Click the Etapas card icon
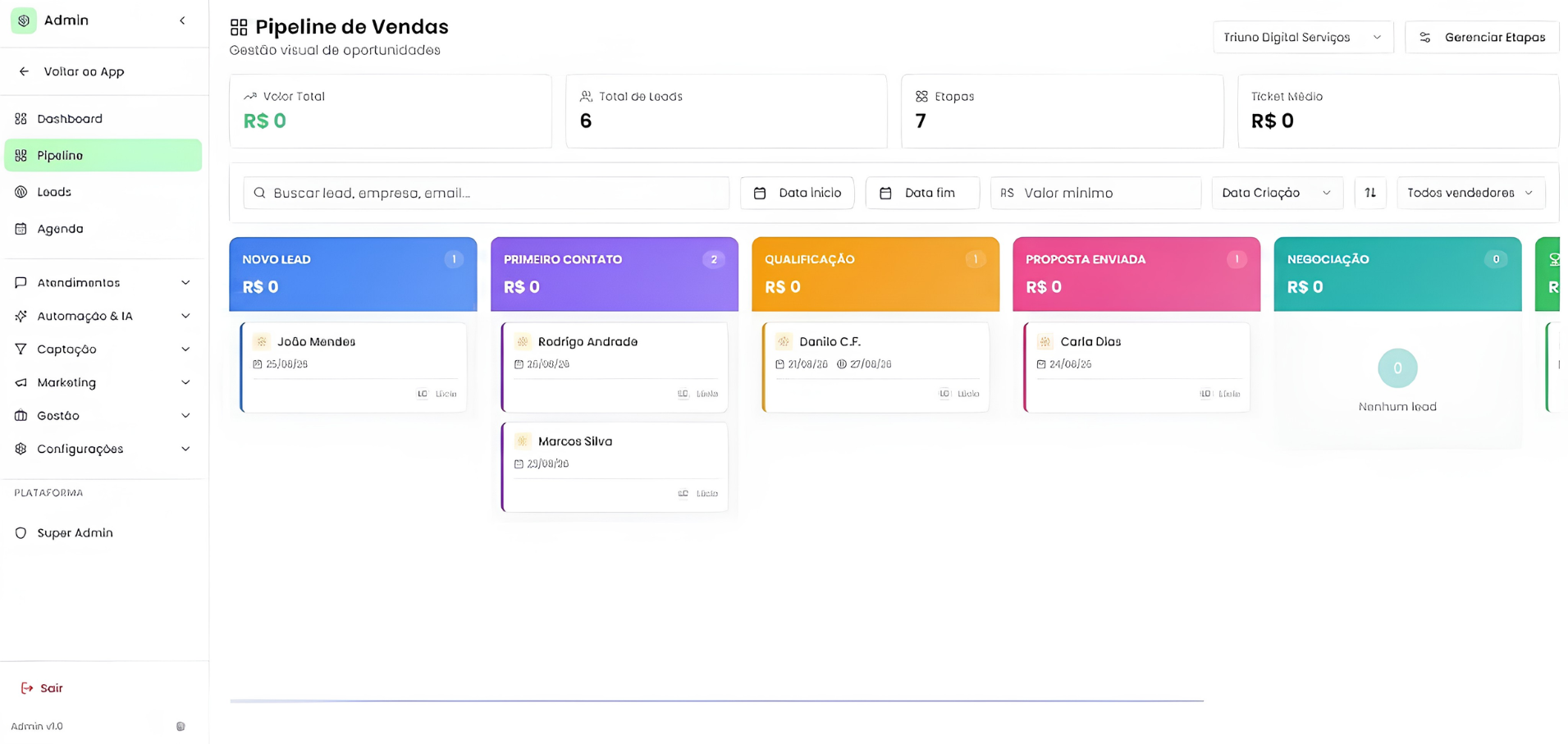The height and width of the screenshot is (744, 1568). coord(921,96)
